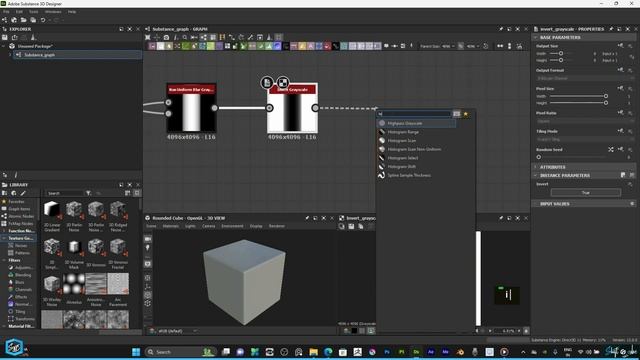Viewport: 640px width, 360px height.
Task: Select Substance_graph in Explorer tree
Action: click(39, 55)
